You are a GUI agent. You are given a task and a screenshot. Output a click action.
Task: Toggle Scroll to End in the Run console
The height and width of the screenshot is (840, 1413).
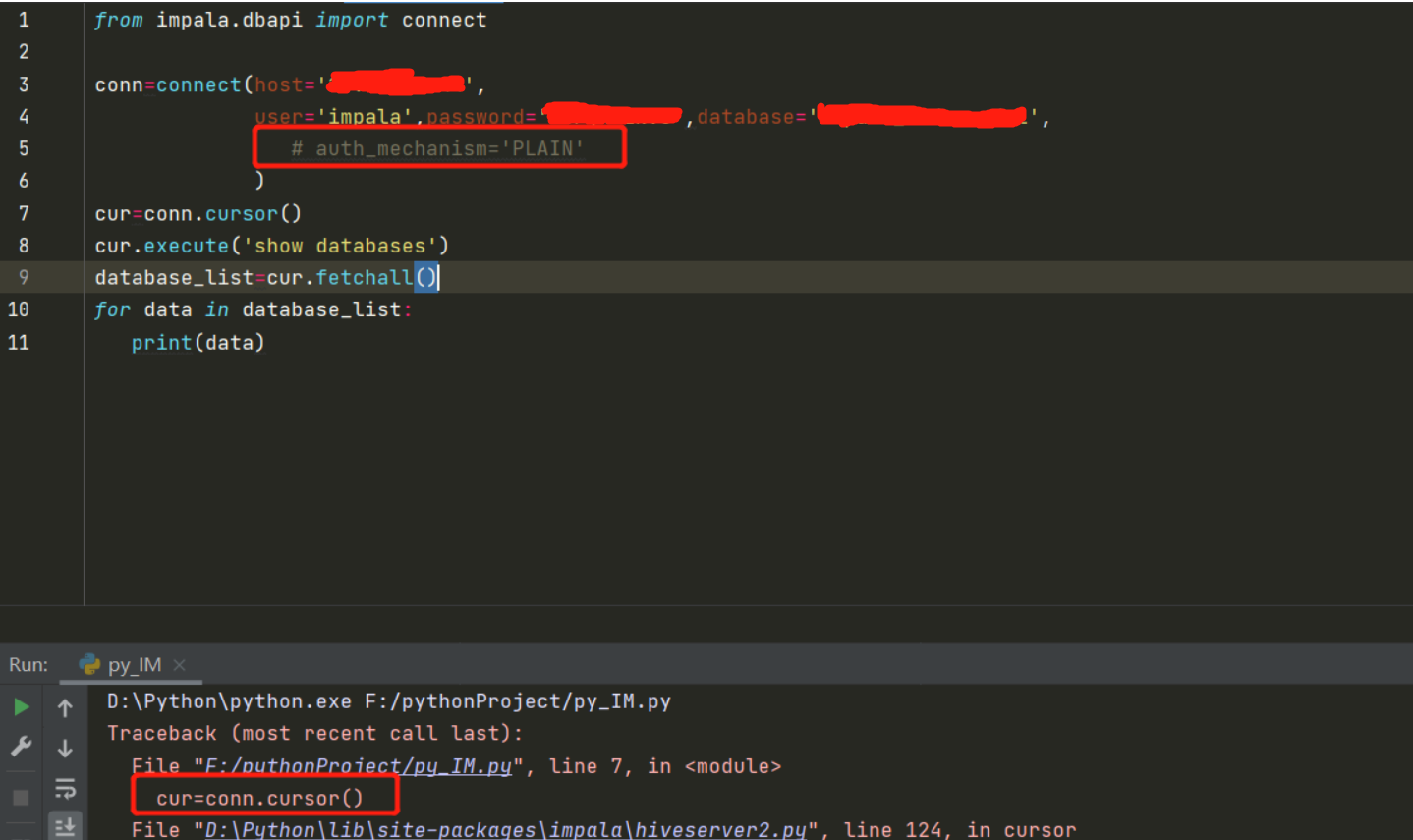pyautogui.click(x=65, y=827)
